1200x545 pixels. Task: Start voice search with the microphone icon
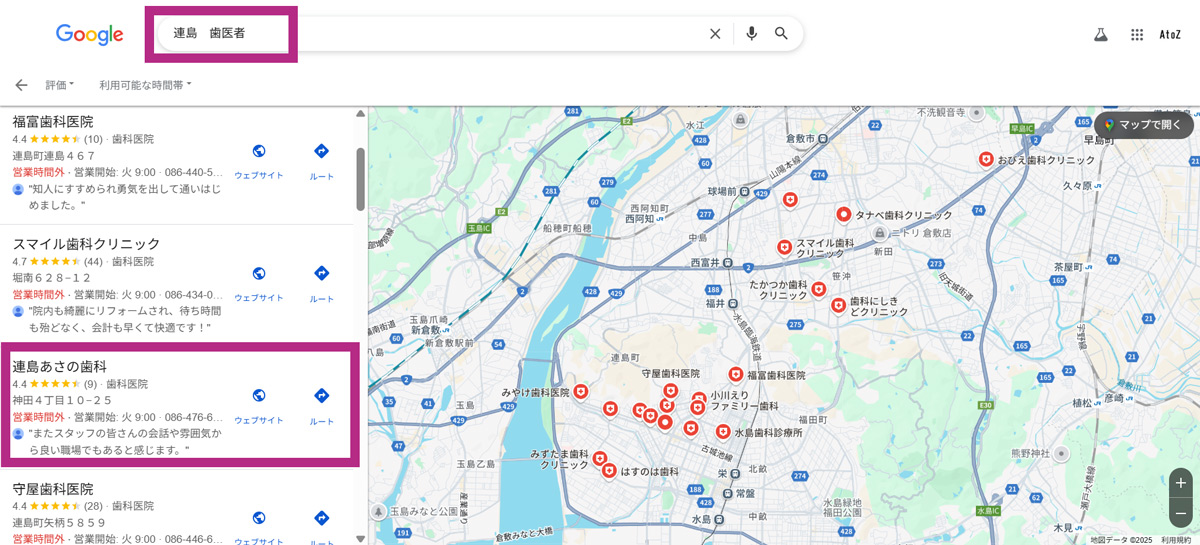752,34
